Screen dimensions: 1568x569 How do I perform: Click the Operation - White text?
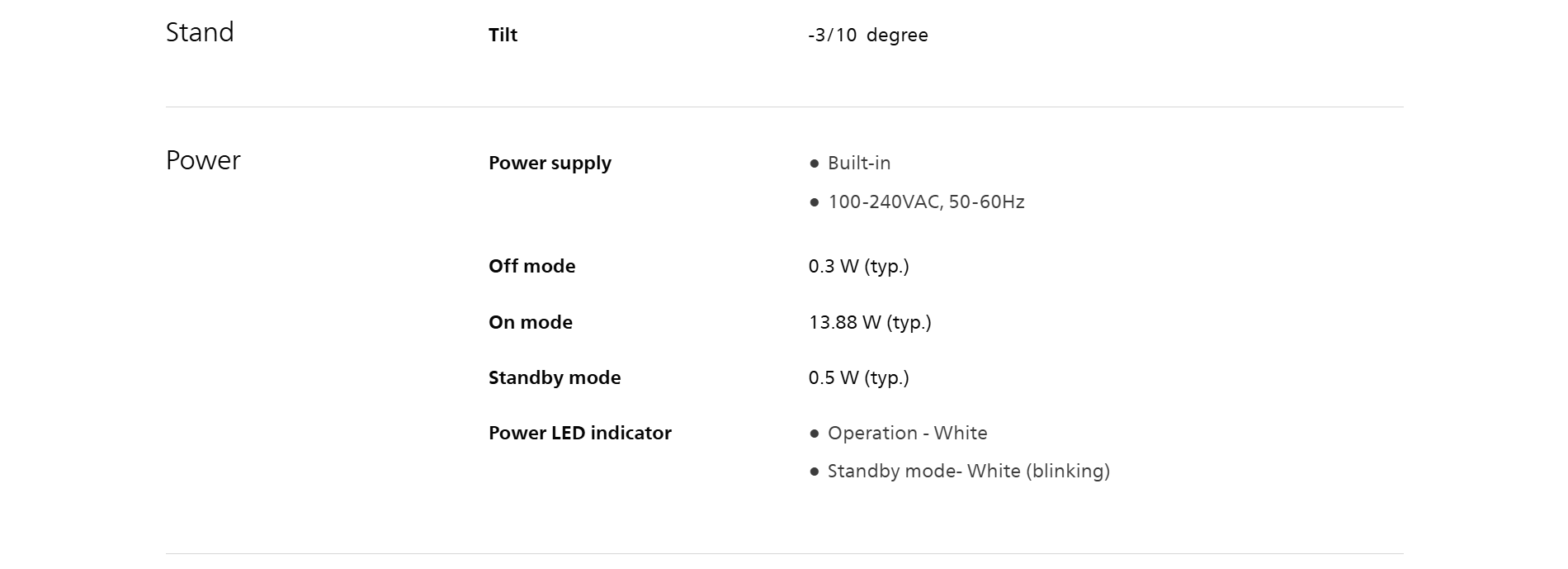click(907, 433)
